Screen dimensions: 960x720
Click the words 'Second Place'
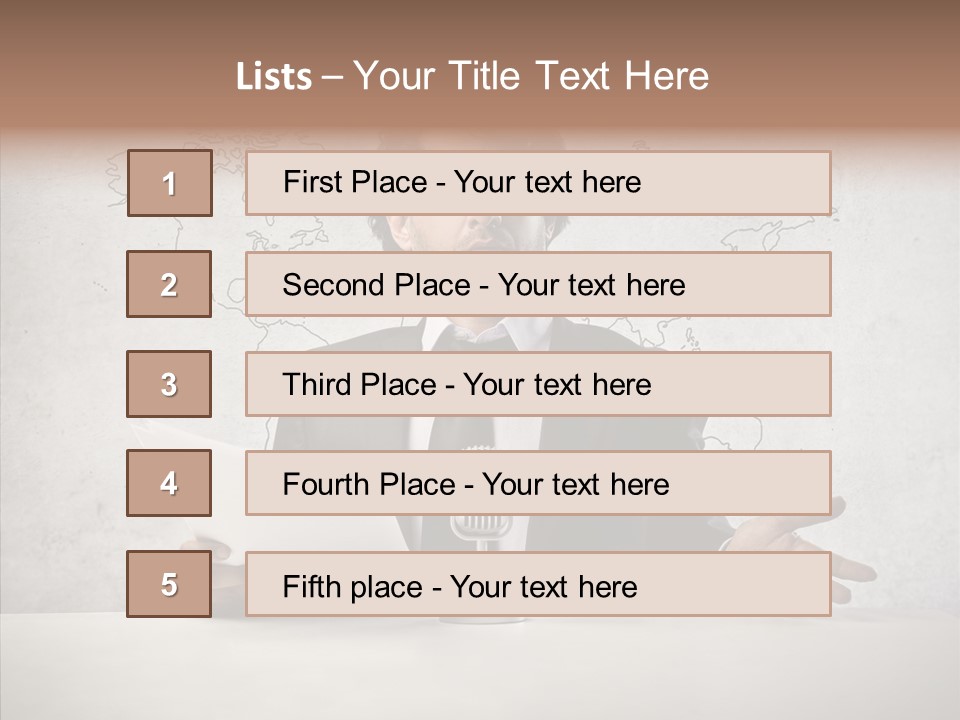[377, 285]
